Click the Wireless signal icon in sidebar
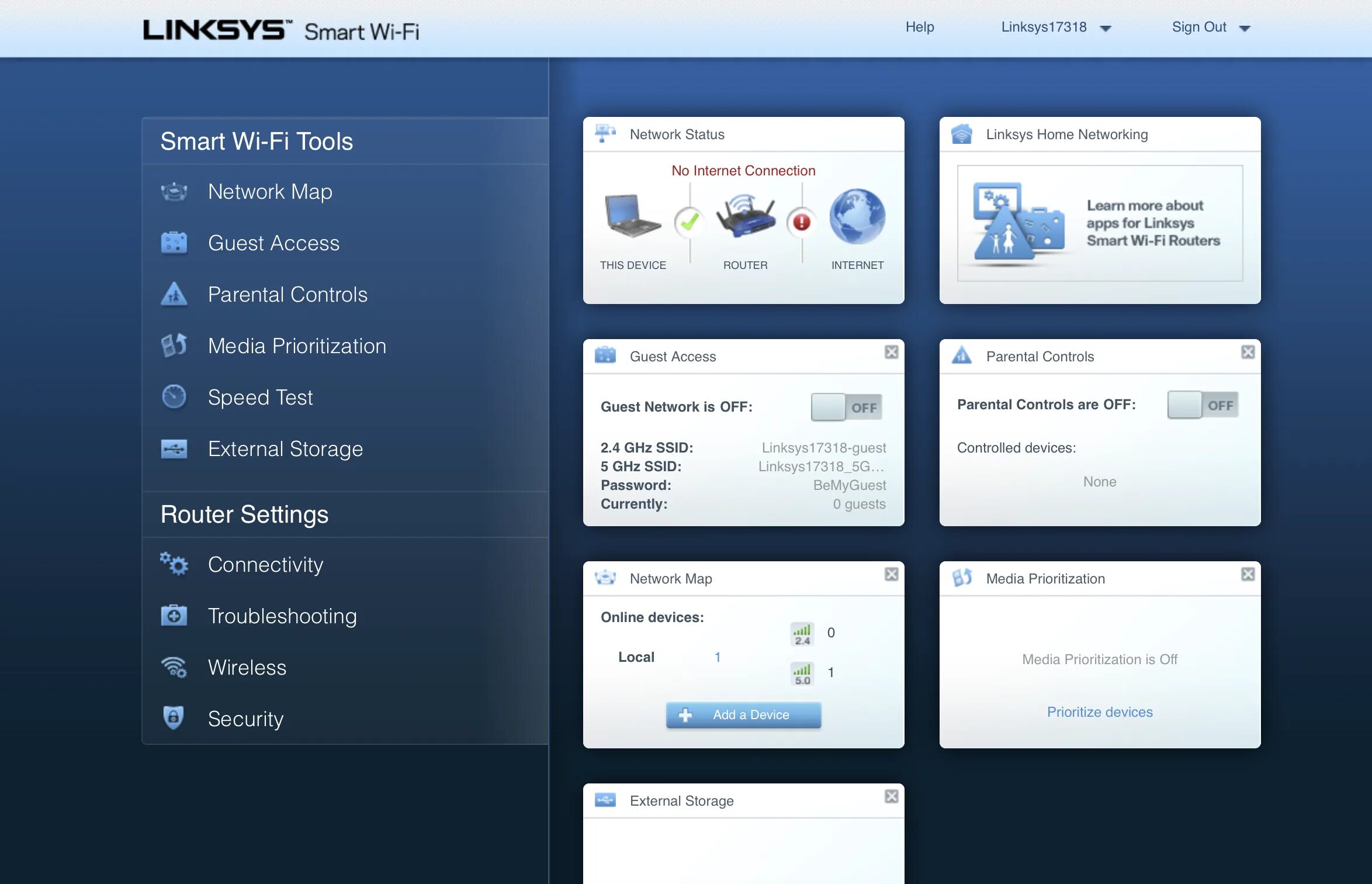This screenshot has width=1372, height=884. click(174, 667)
